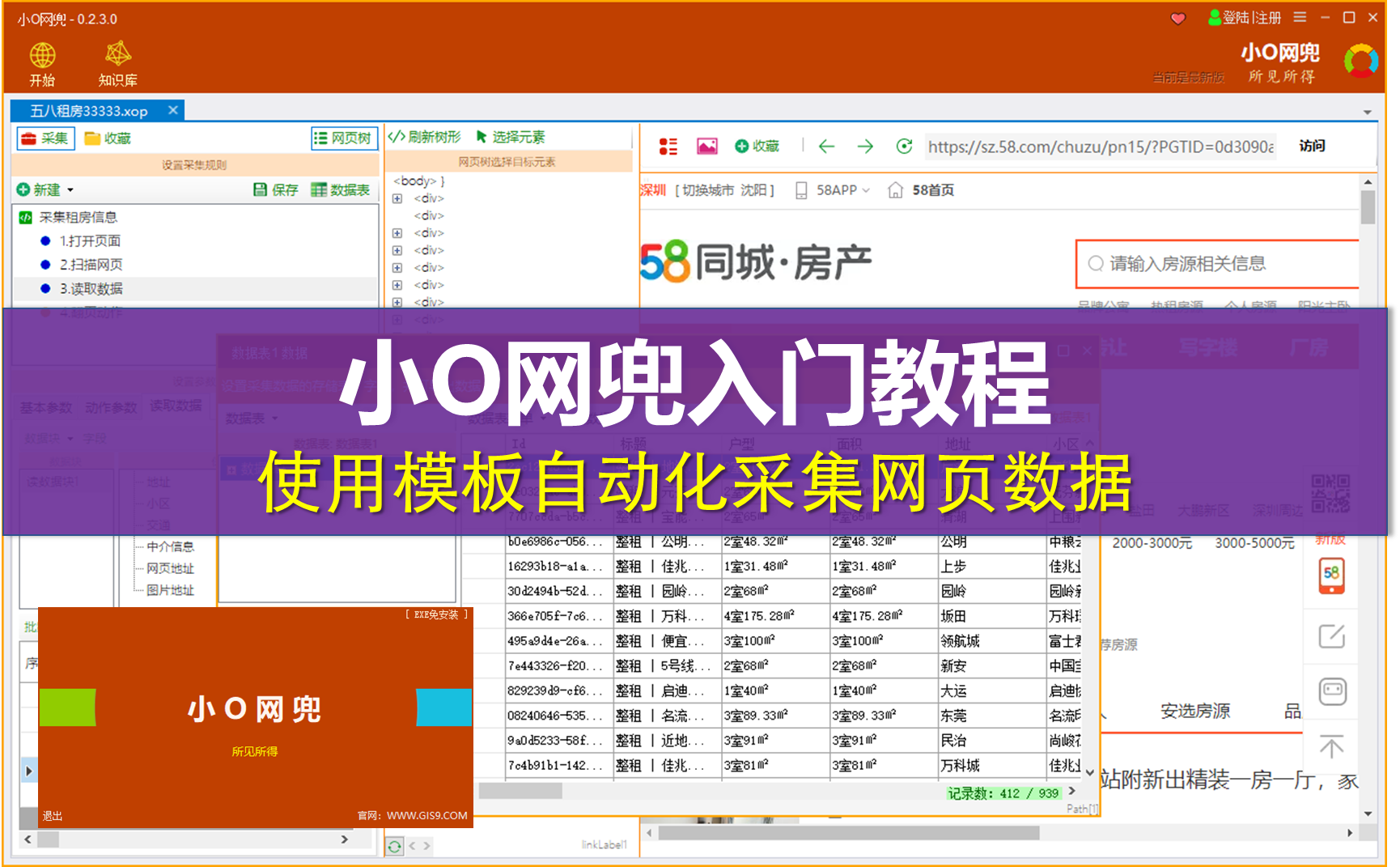Open the 数据表 data table button
Screen dimensions: 1400x867
pos(341,189)
